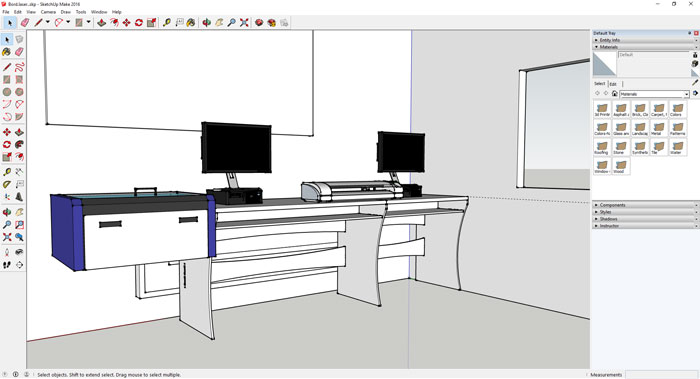Select the Polygon tool
700x379 pixels.
[x=19, y=92]
